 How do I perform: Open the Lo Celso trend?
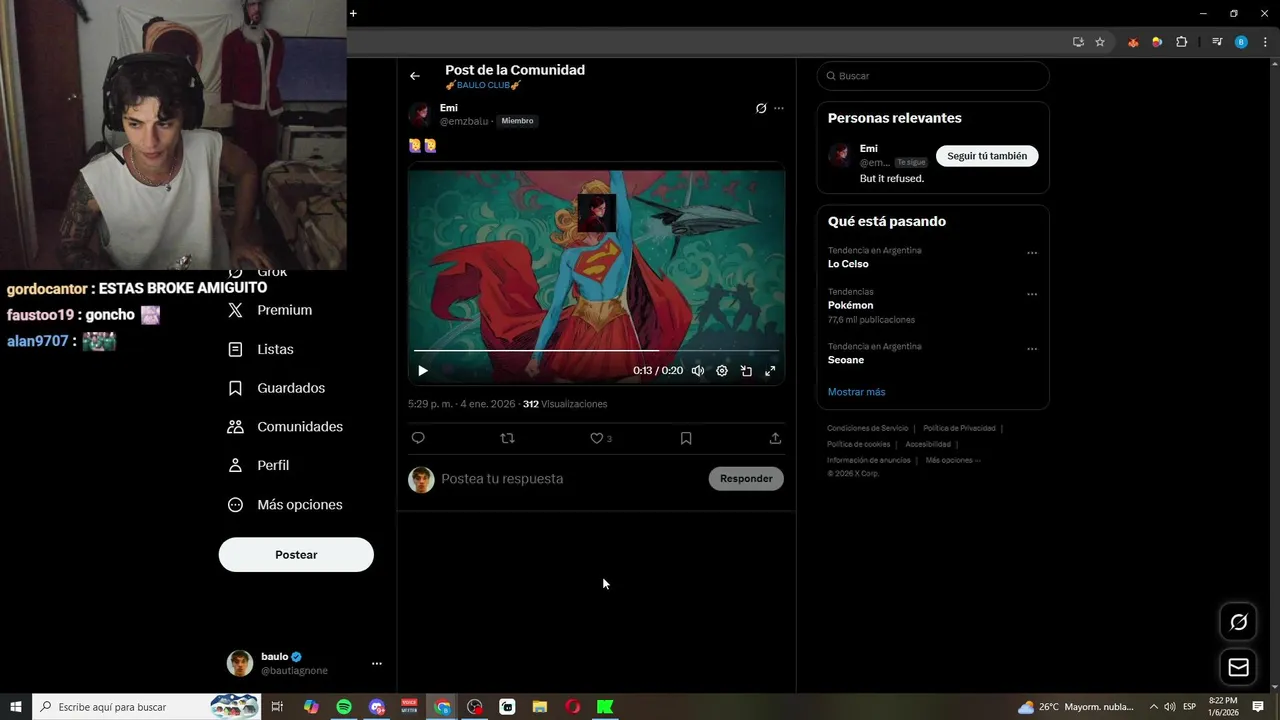pyautogui.click(x=848, y=264)
